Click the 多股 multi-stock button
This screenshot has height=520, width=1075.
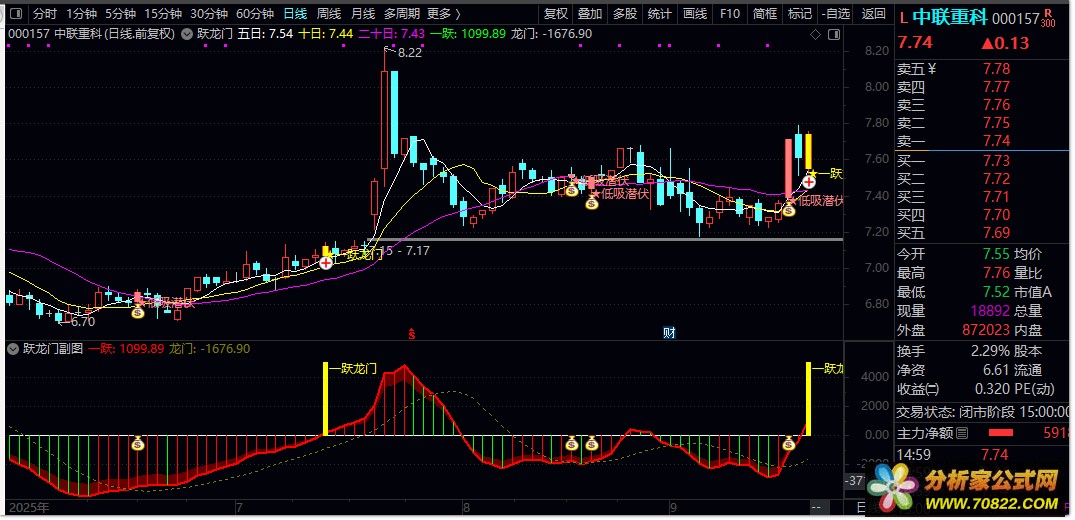(x=625, y=13)
